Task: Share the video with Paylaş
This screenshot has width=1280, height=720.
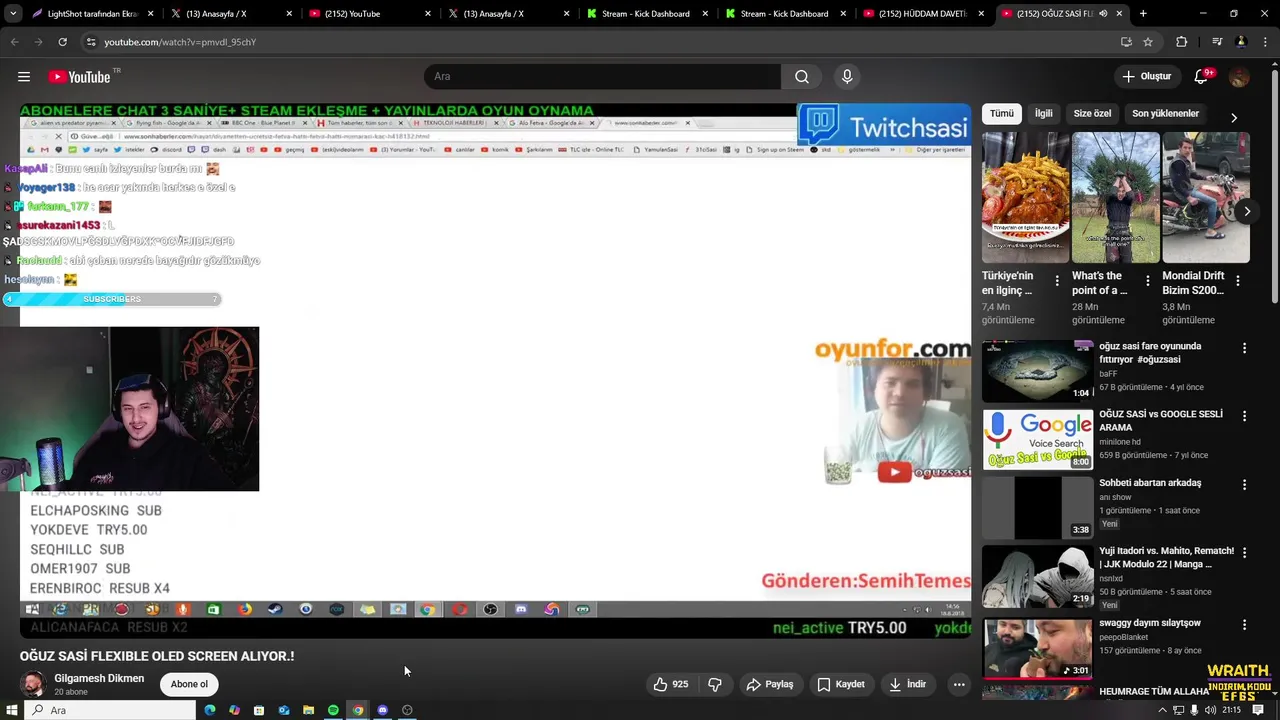Action: (769, 684)
